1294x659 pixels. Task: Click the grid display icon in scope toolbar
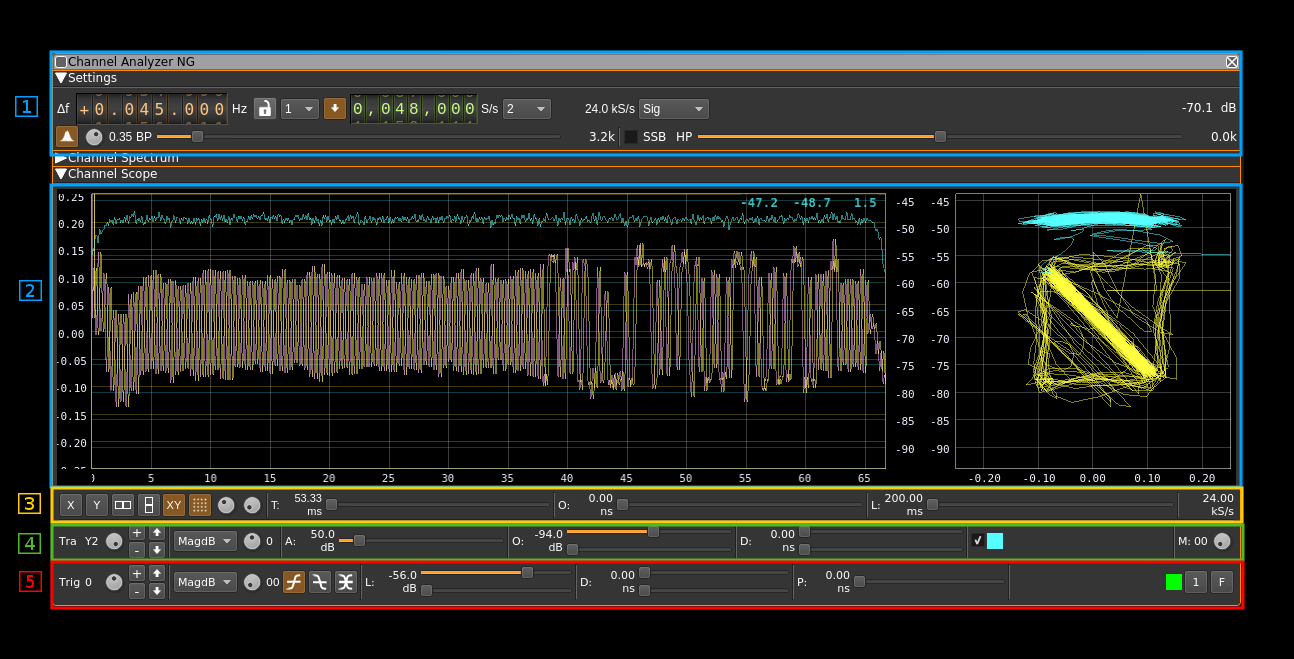point(200,505)
